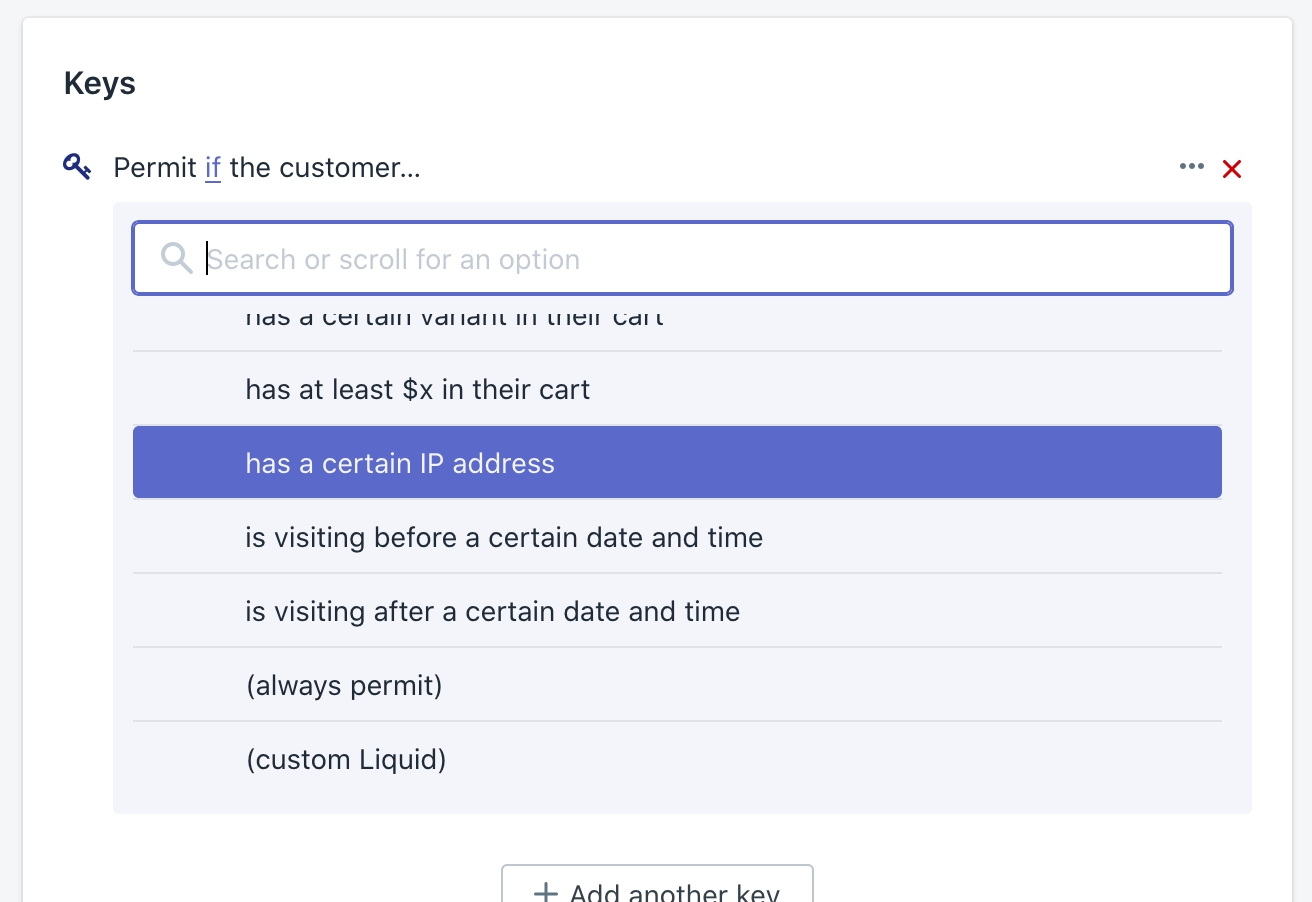This screenshot has height=902, width=1312.
Task: Click the magnifying glass search icon
Action: point(176,259)
